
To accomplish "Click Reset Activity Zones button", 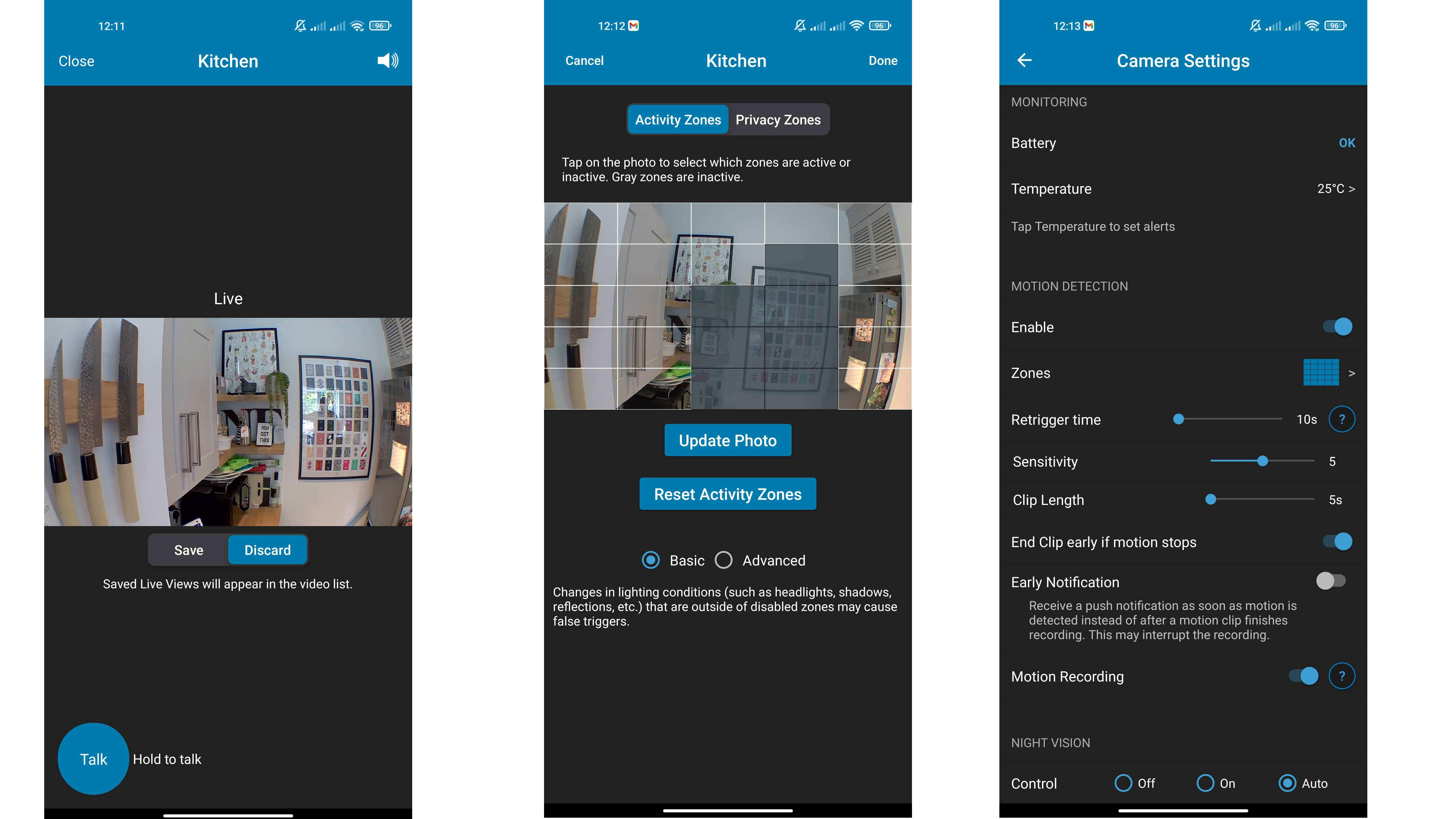I will [727, 493].
